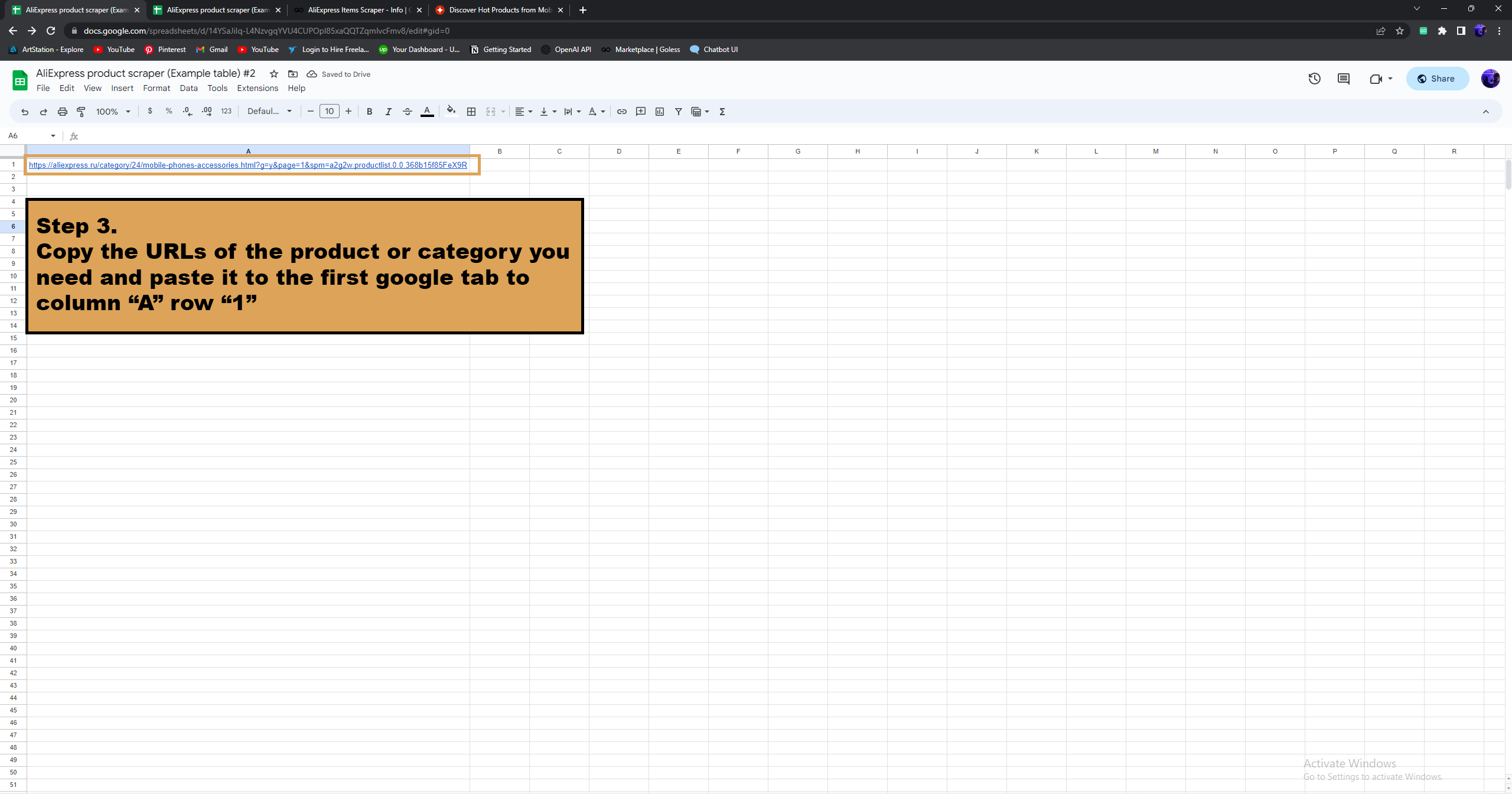The height and width of the screenshot is (794, 1512).
Task: Open text wrapping dropdown
Action: pos(572,112)
